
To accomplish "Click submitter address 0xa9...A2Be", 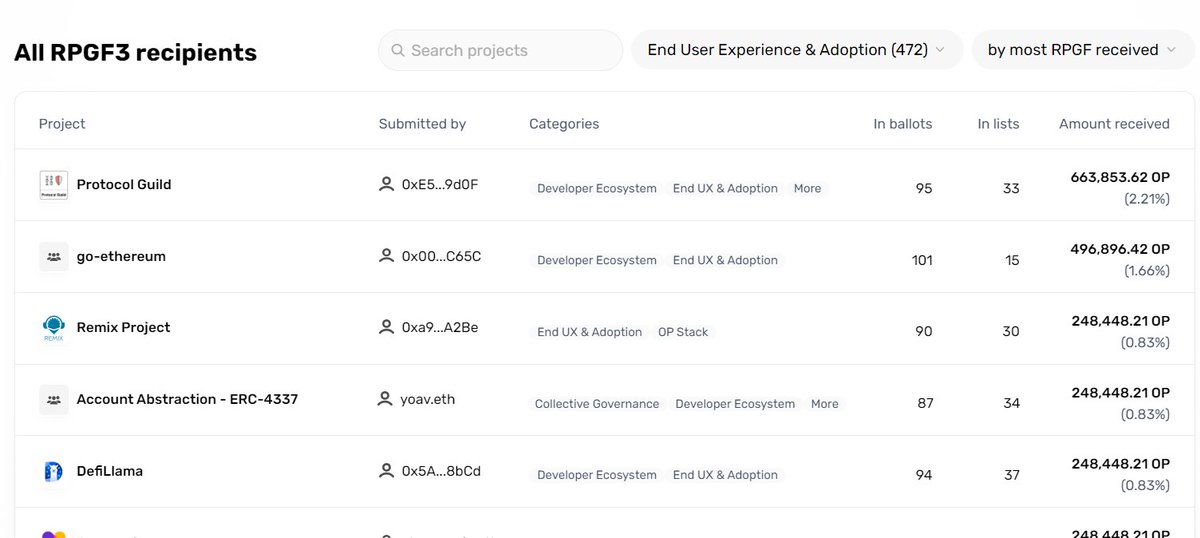I will tap(440, 327).
